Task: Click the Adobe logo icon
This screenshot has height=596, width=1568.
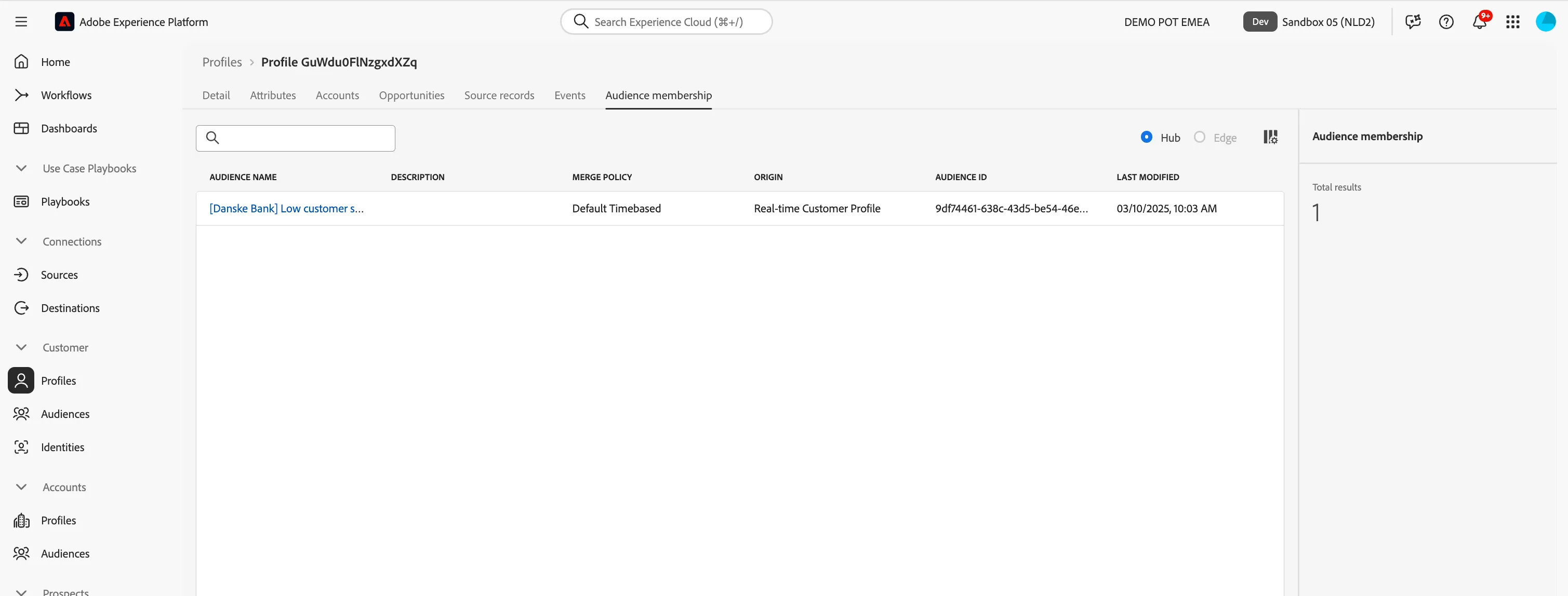Action: 64,22
